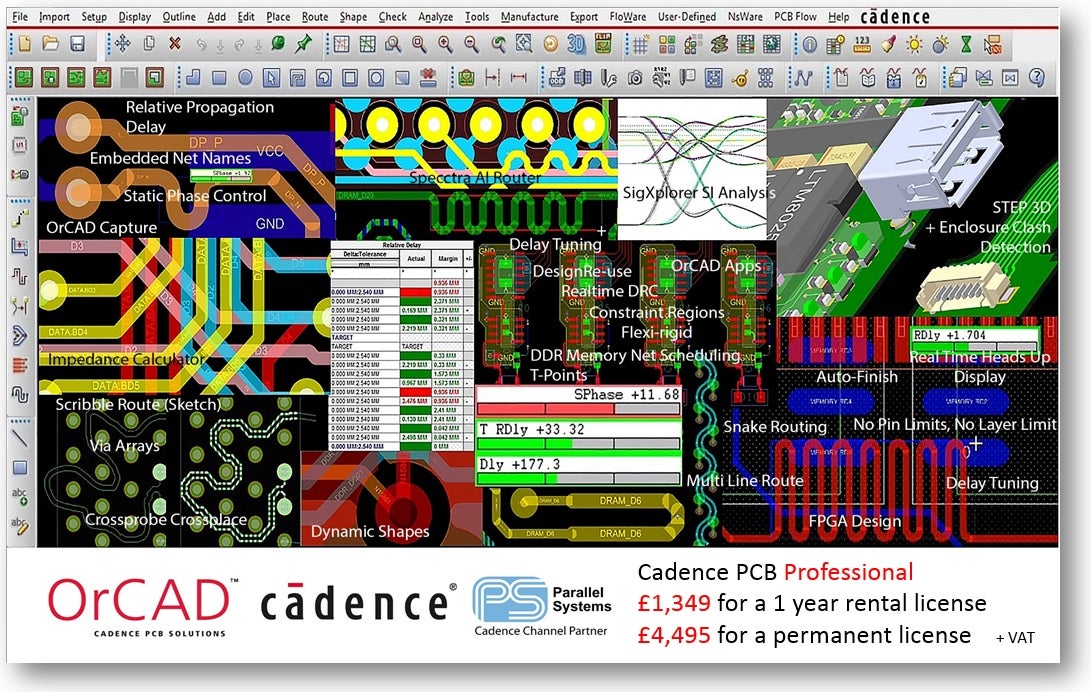This screenshot has width=1091, height=692.
Task: Click the SPhase +11.68 meter bar
Action: click(578, 401)
